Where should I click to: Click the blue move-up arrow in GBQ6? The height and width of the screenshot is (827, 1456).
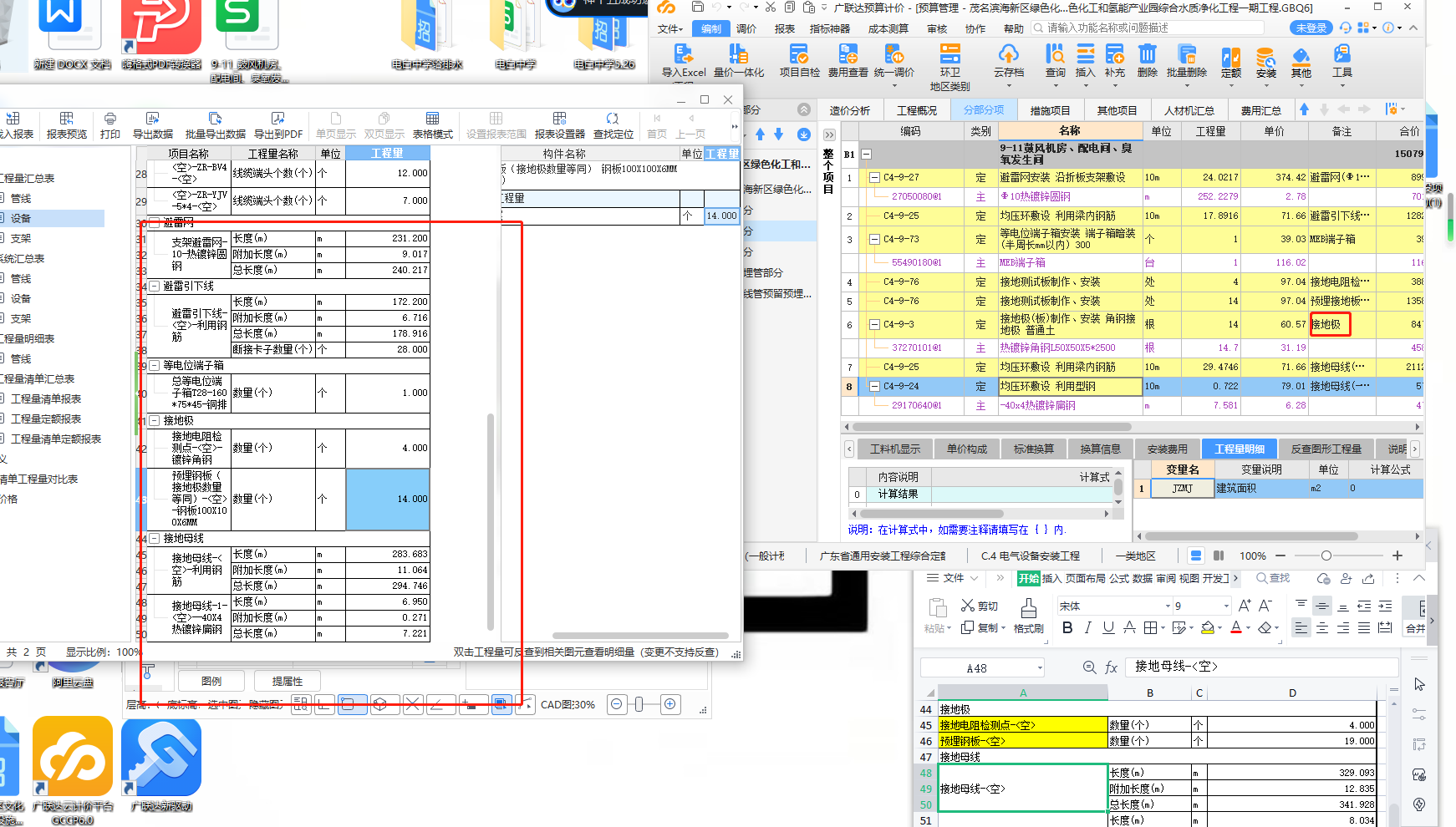(1304, 109)
